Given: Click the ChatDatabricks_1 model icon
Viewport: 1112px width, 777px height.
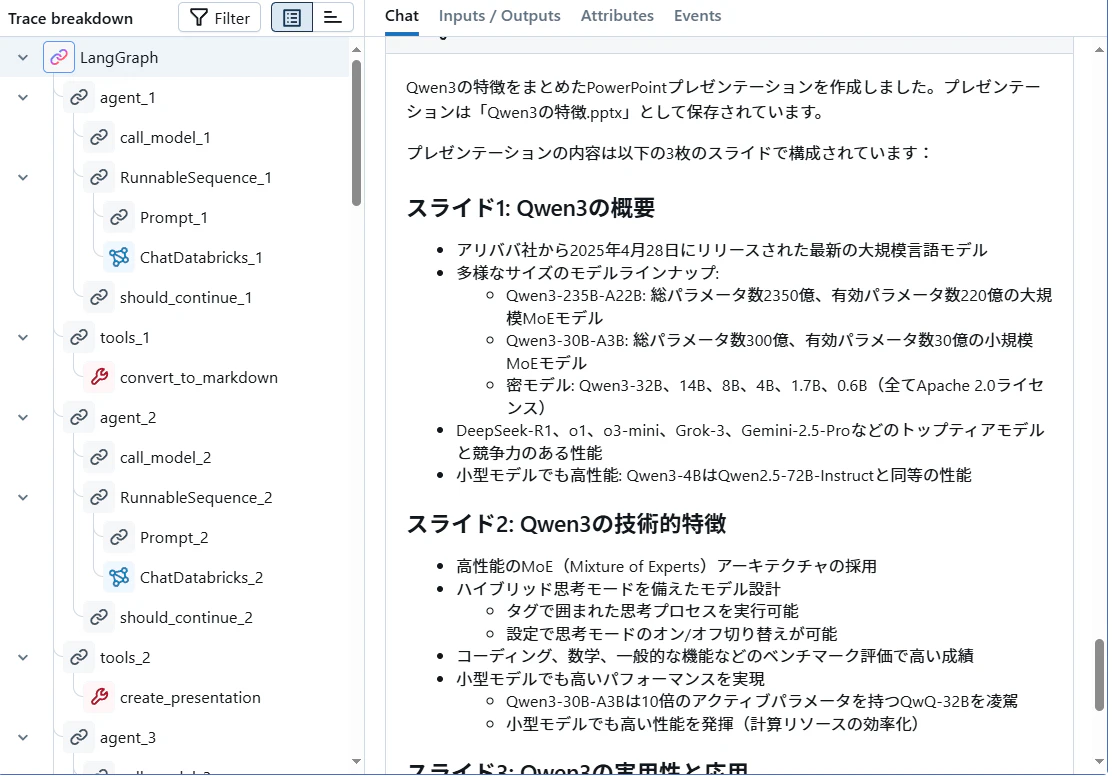Looking at the screenshot, I should [118, 257].
